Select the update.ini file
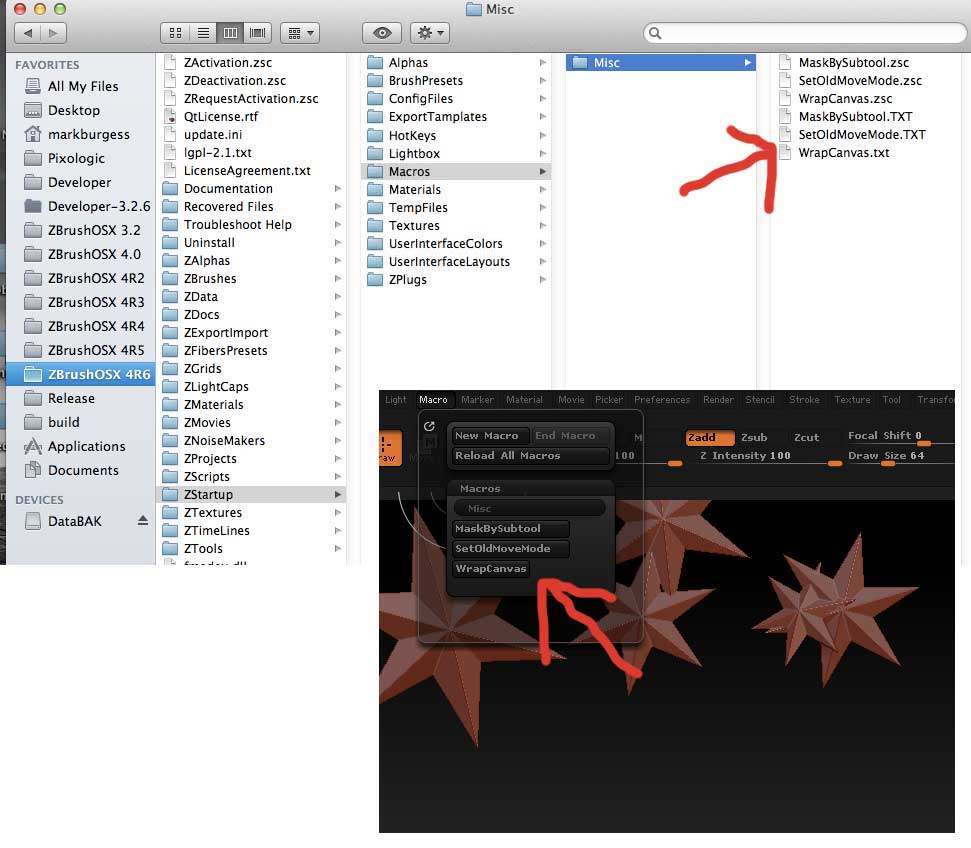 click(x=212, y=134)
